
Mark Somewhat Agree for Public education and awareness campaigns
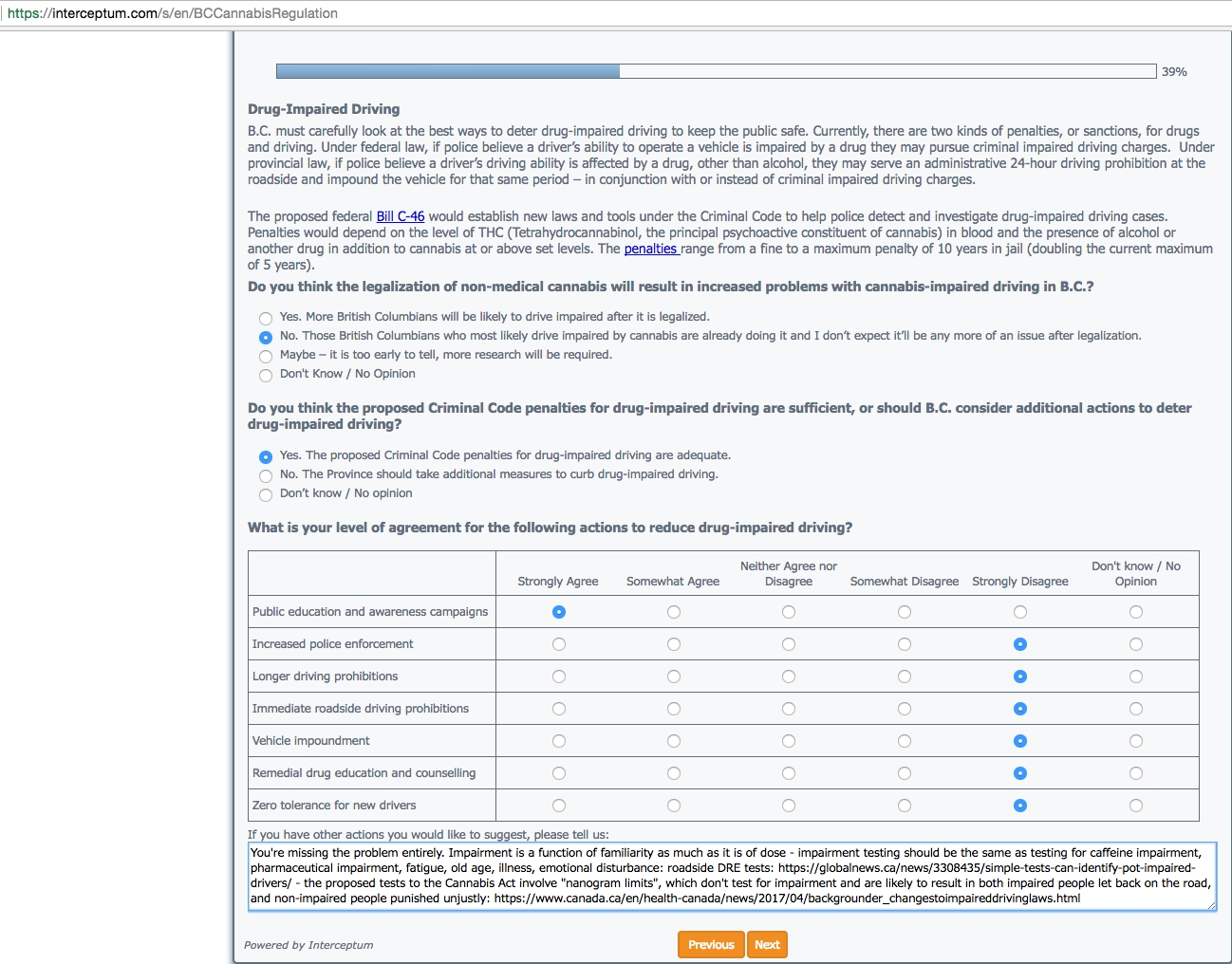[674, 612]
